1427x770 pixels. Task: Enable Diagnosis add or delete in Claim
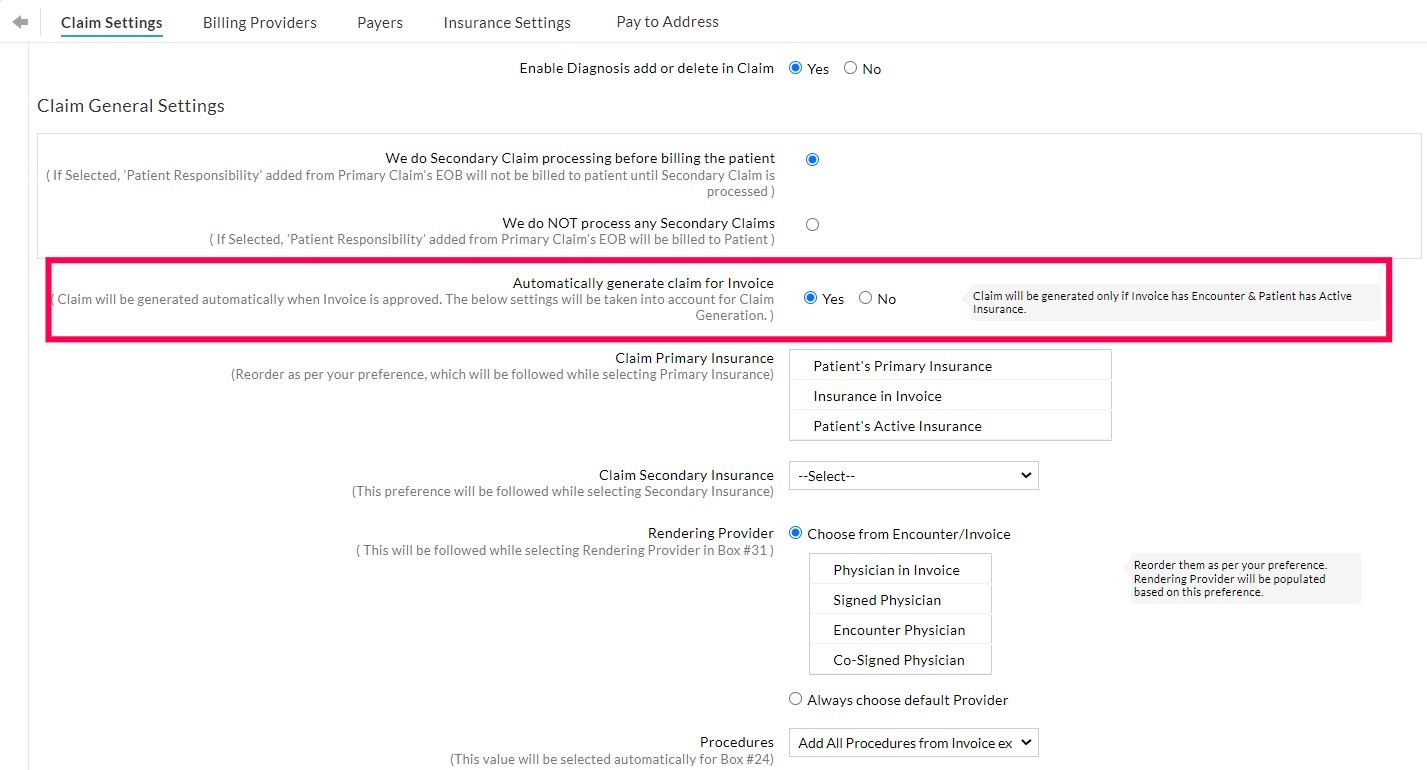(x=795, y=68)
